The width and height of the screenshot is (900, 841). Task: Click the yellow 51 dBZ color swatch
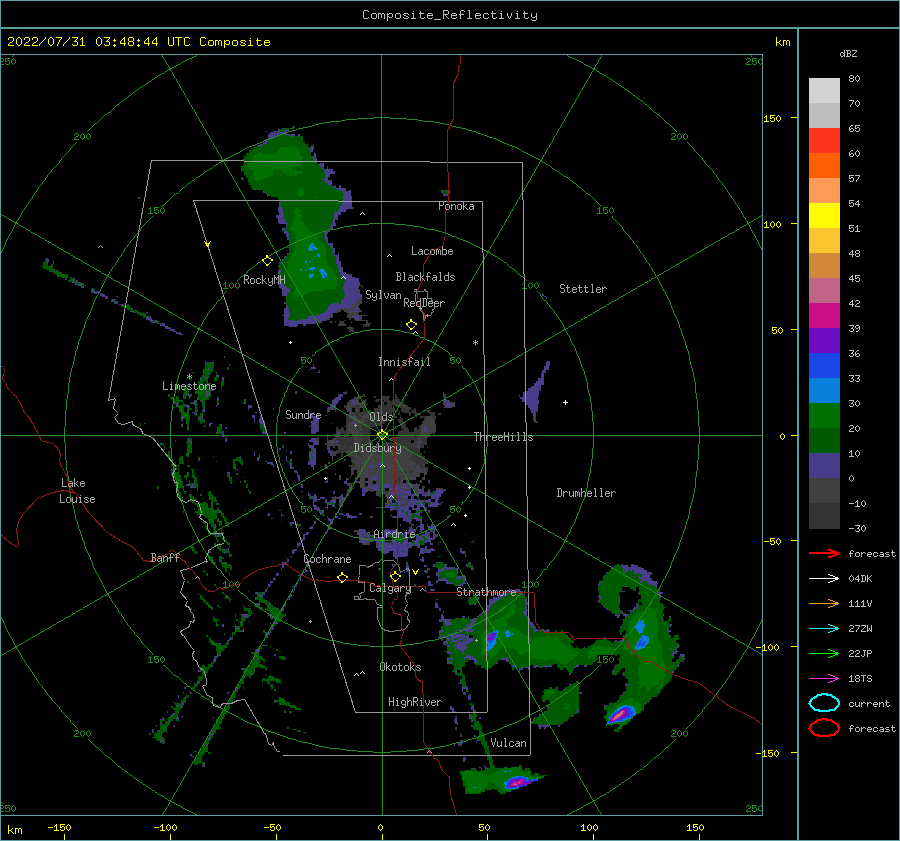[x=824, y=215]
